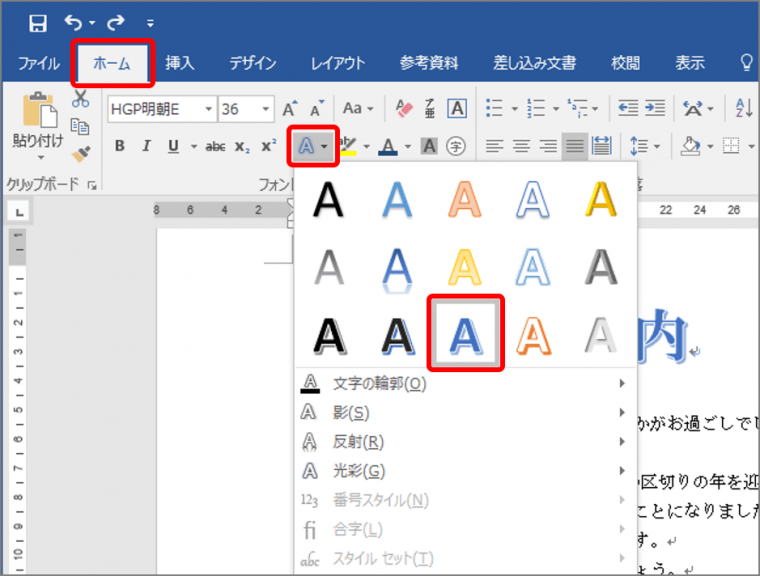Open the 挿入 tab

[x=179, y=63]
